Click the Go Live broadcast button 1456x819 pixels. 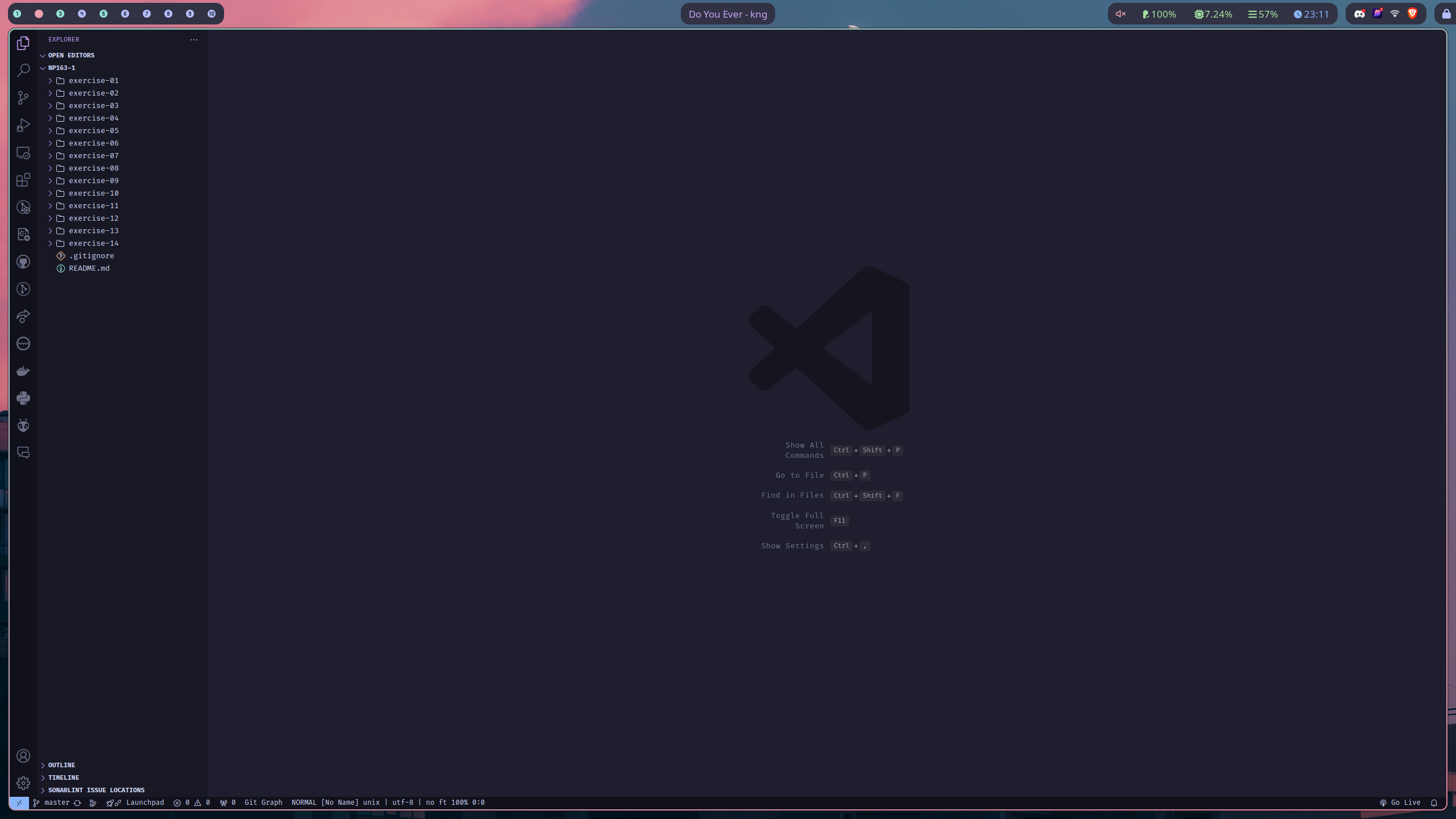point(1400,803)
